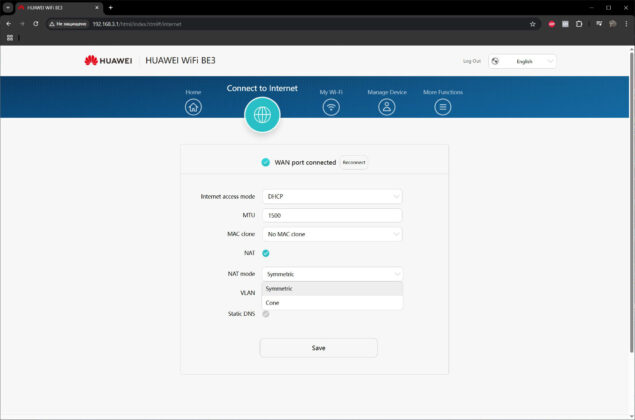Click the My Wi-Fi tab label

pos(331,92)
